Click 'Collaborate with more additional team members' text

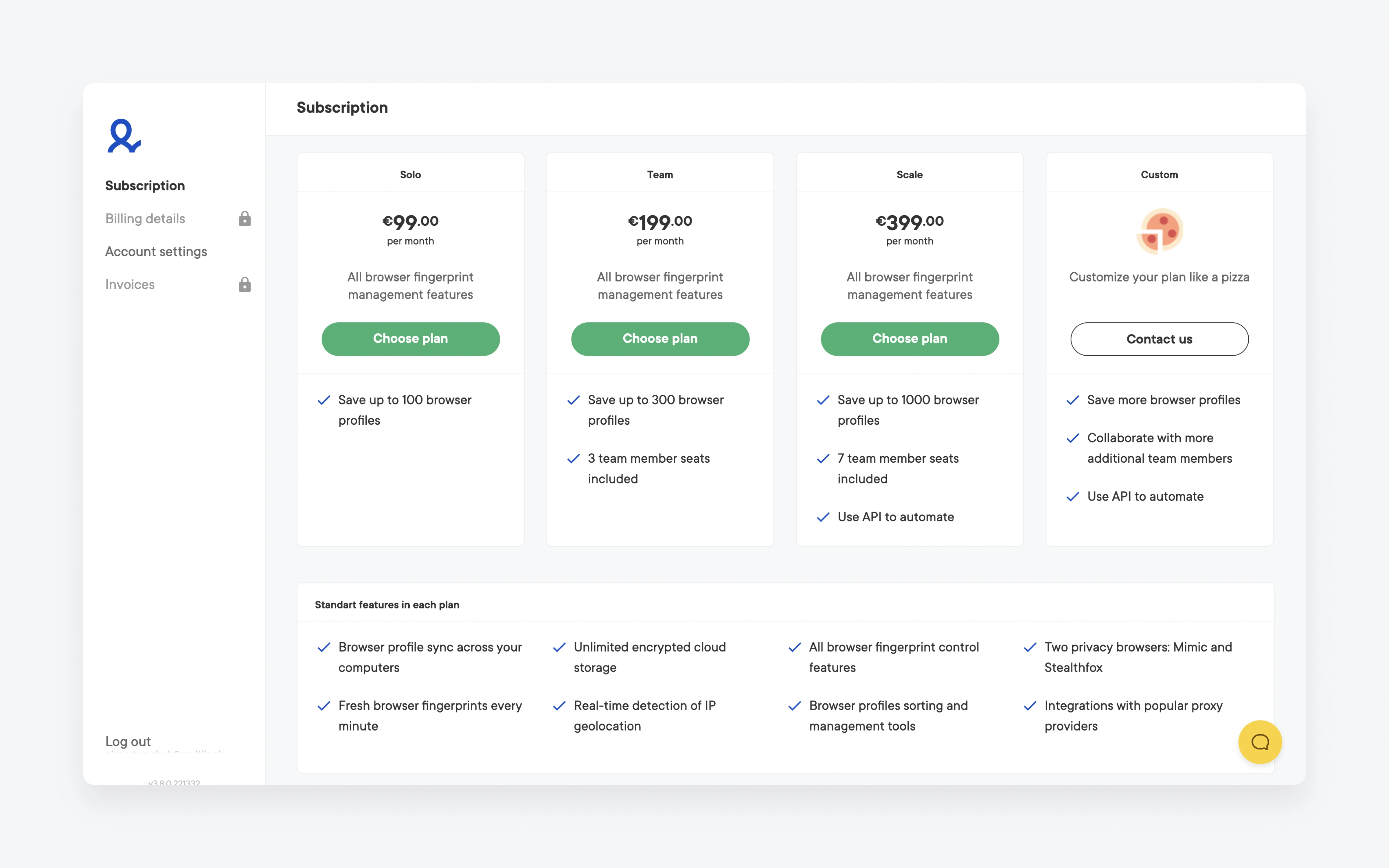[1160, 448]
